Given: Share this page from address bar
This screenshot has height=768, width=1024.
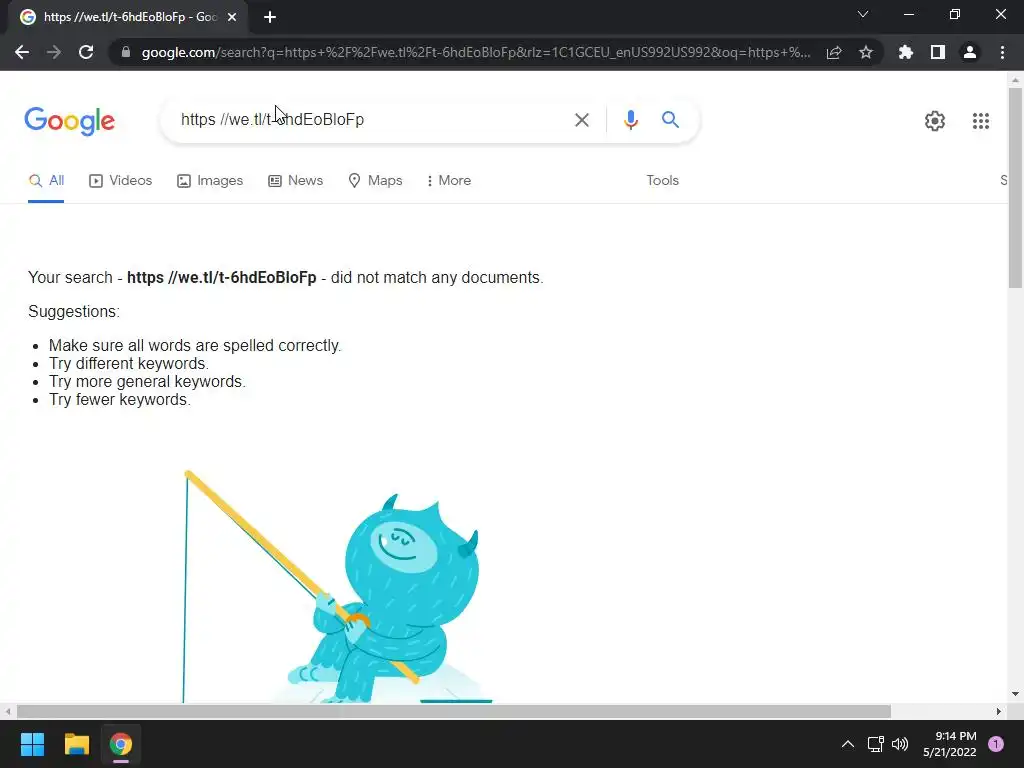Looking at the screenshot, I should coord(834,52).
